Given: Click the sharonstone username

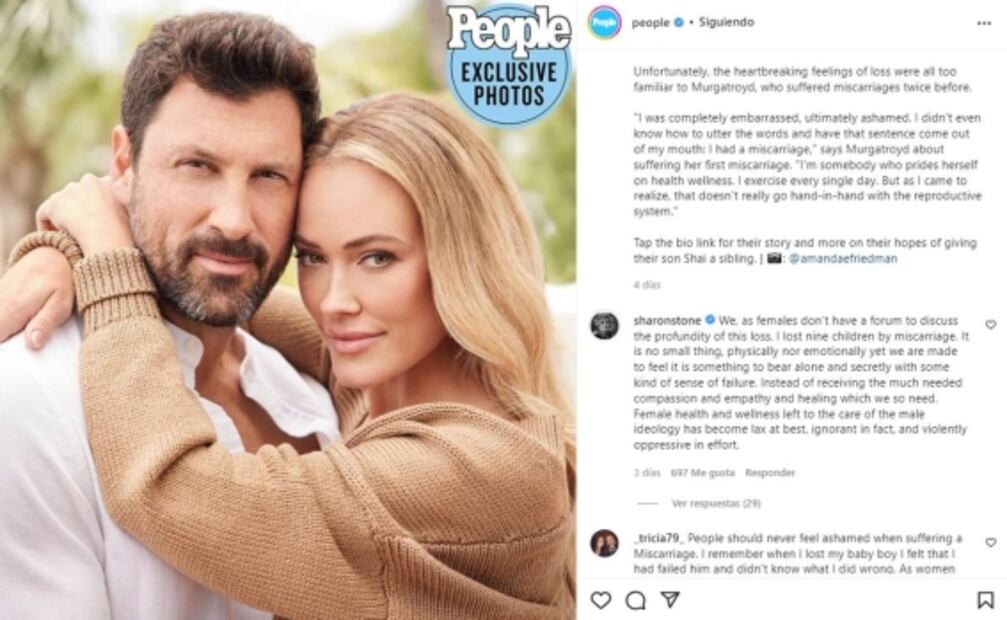Looking at the screenshot, I should 667,320.
